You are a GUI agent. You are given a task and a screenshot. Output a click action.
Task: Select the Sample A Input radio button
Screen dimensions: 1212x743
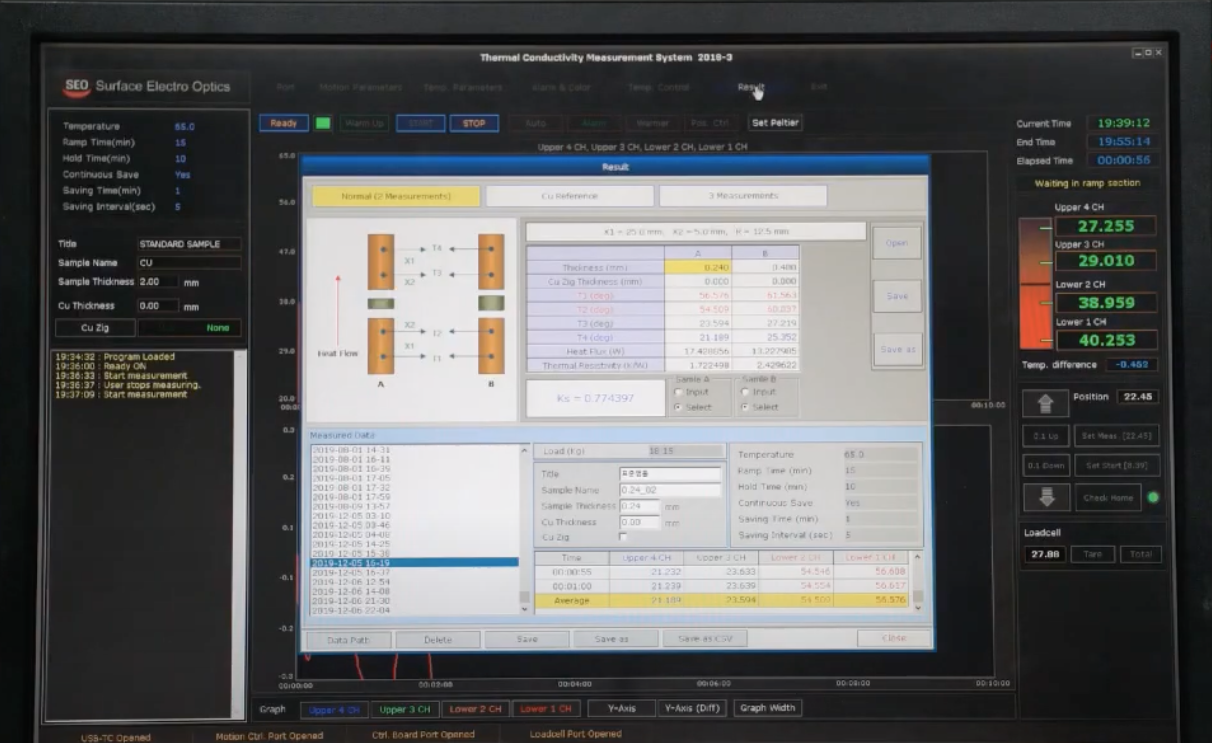(x=678, y=392)
